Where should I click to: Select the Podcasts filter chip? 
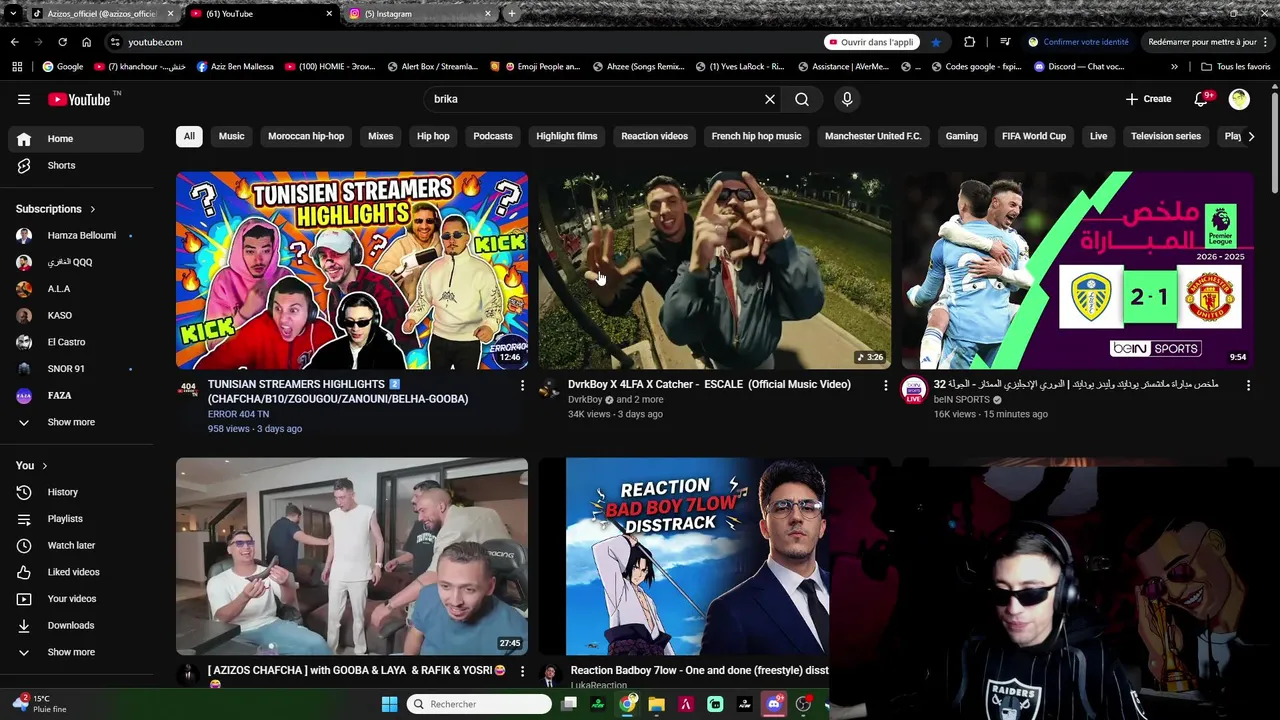point(493,136)
